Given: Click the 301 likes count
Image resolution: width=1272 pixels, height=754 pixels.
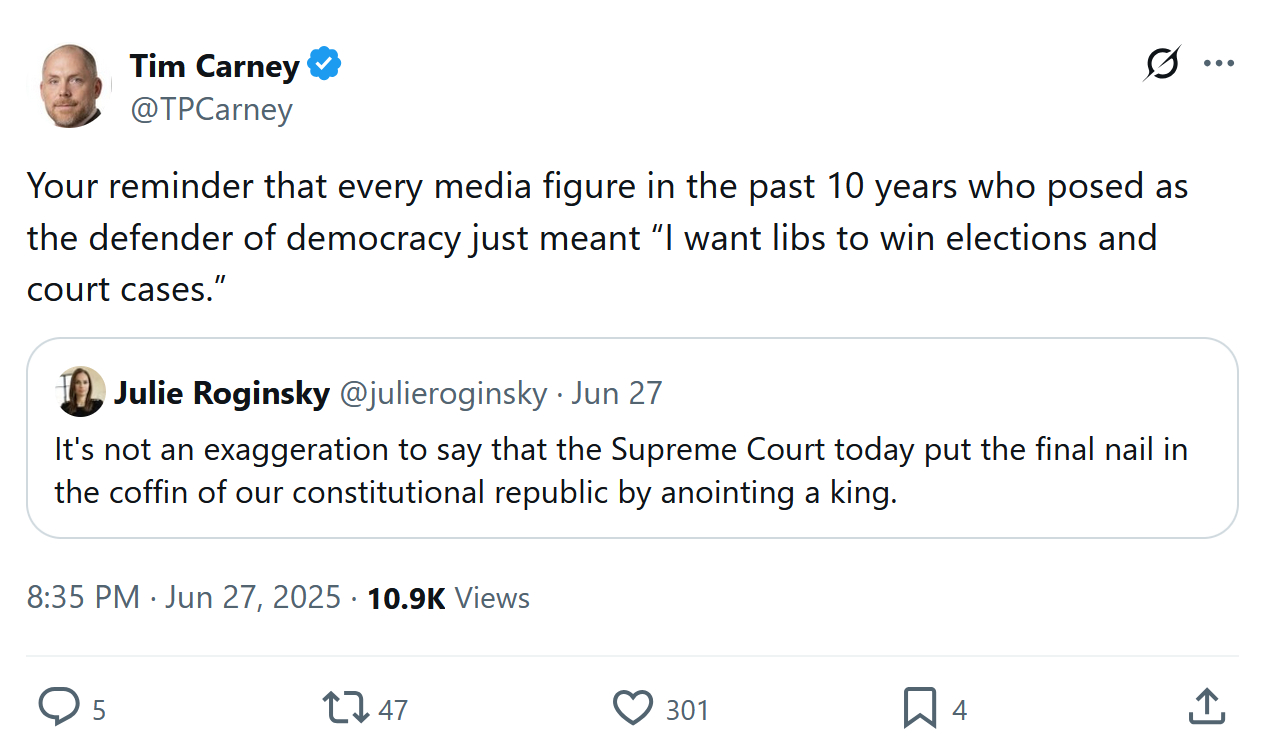Looking at the screenshot, I should [x=687, y=710].
